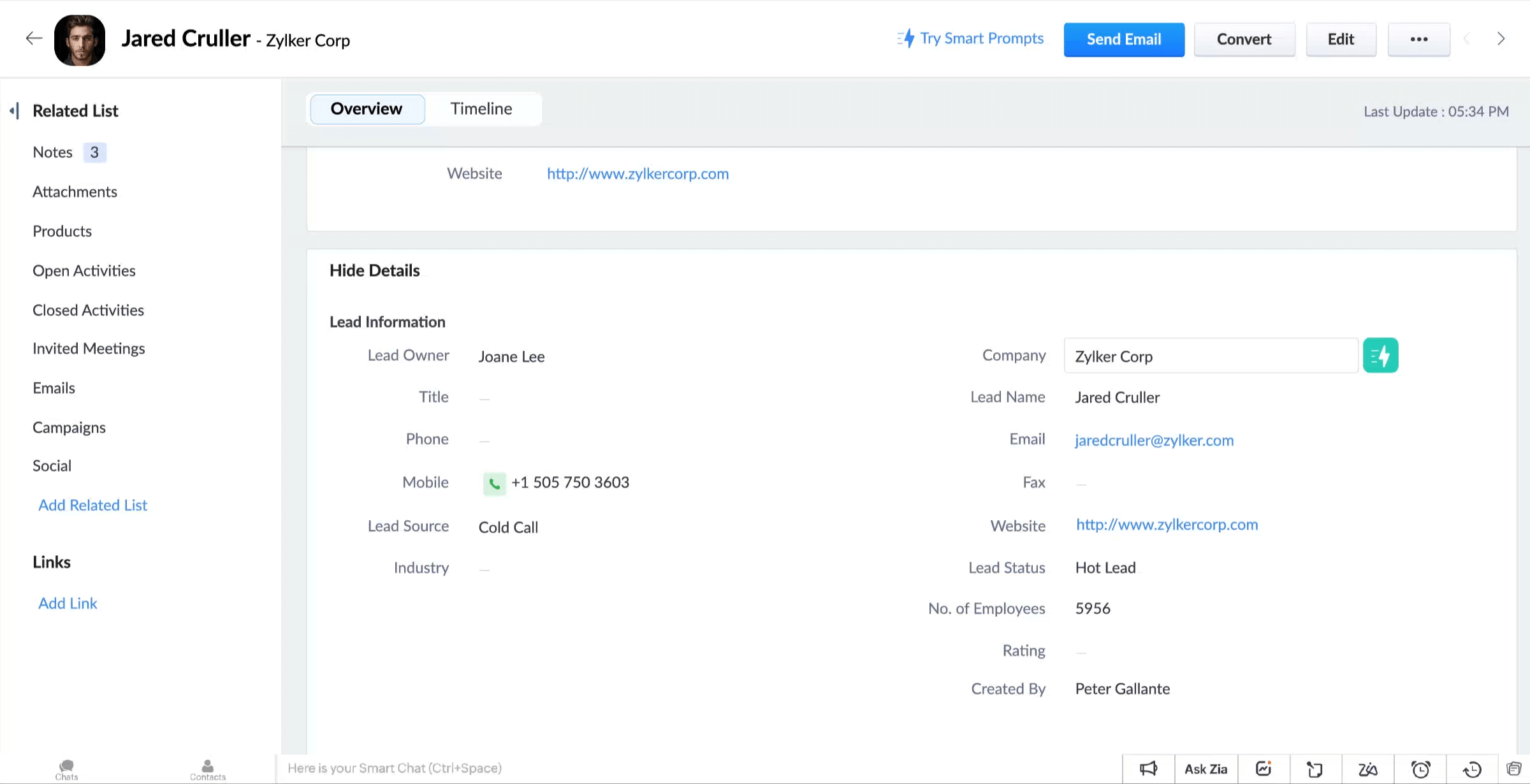The width and height of the screenshot is (1530, 784).
Task: Open the Chats panel
Action: (x=66, y=768)
